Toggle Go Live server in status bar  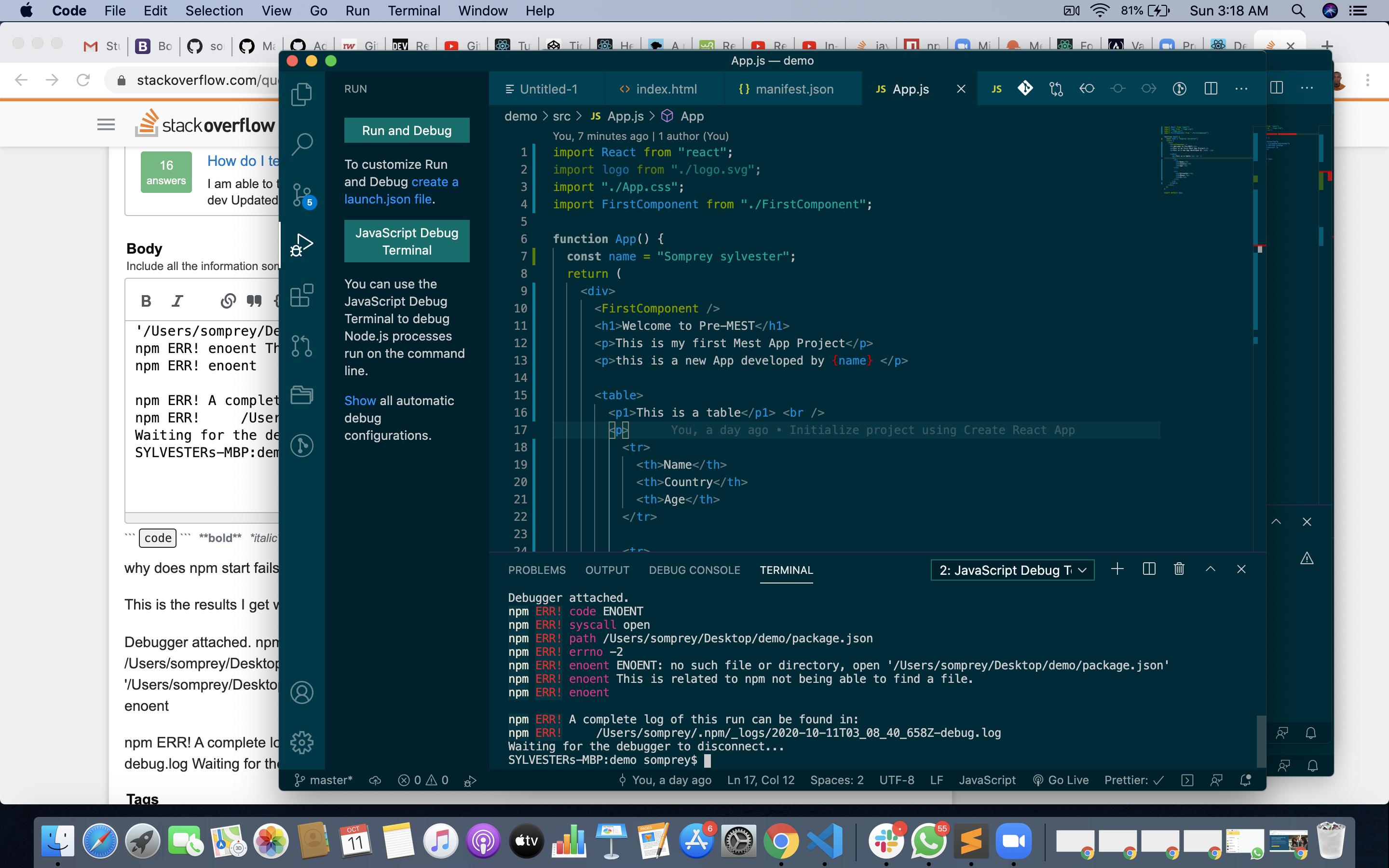[x=1061, y=780]
